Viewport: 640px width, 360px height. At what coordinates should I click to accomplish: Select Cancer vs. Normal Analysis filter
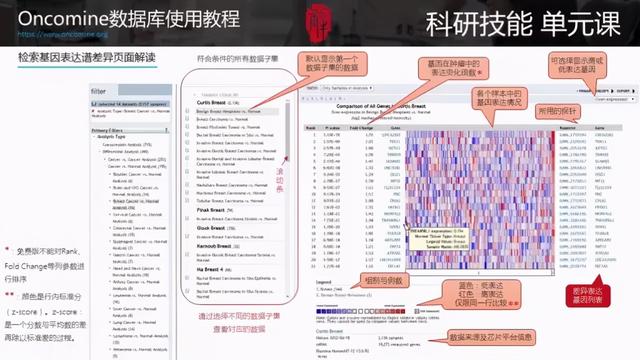(137, 167)
